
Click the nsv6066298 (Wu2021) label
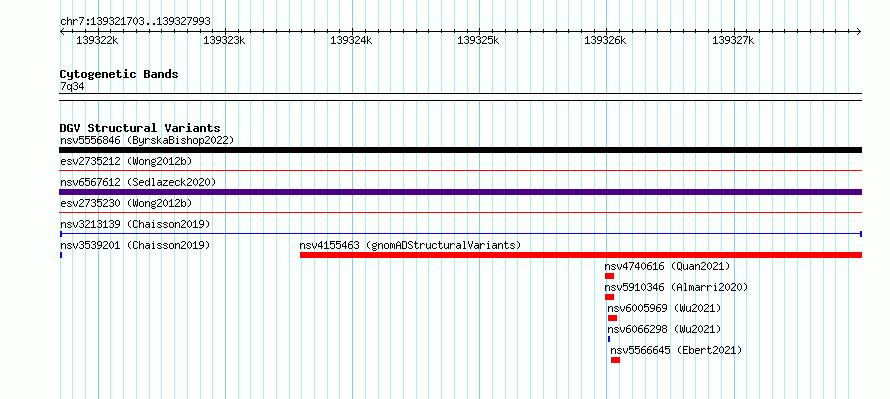(664, 329)
